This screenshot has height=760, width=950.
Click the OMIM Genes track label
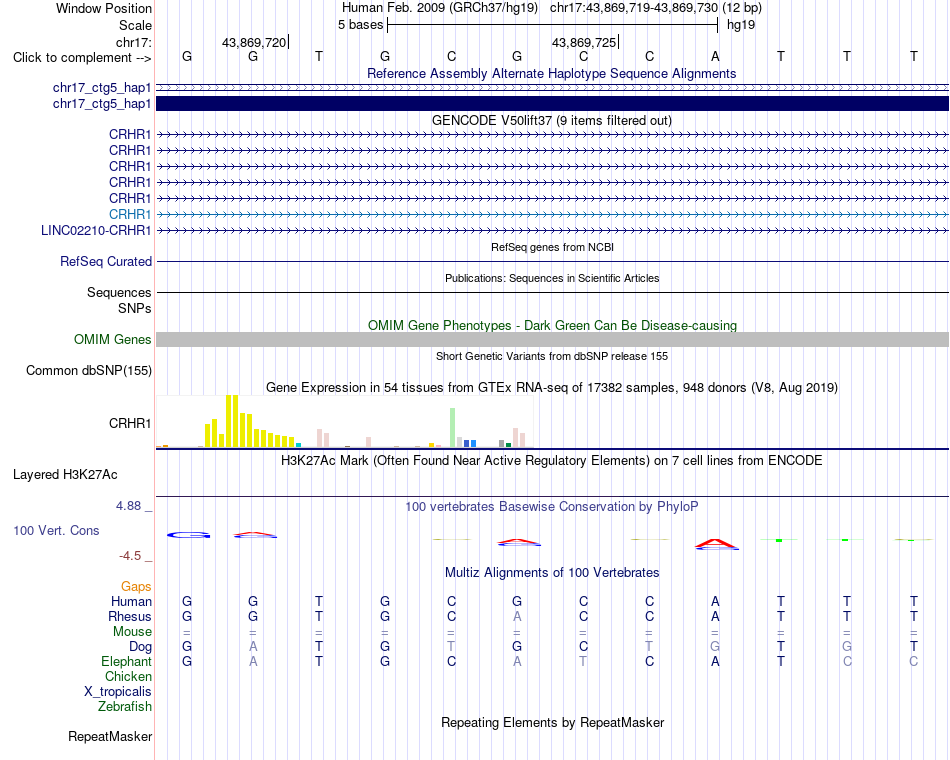[x=112, y=339]
